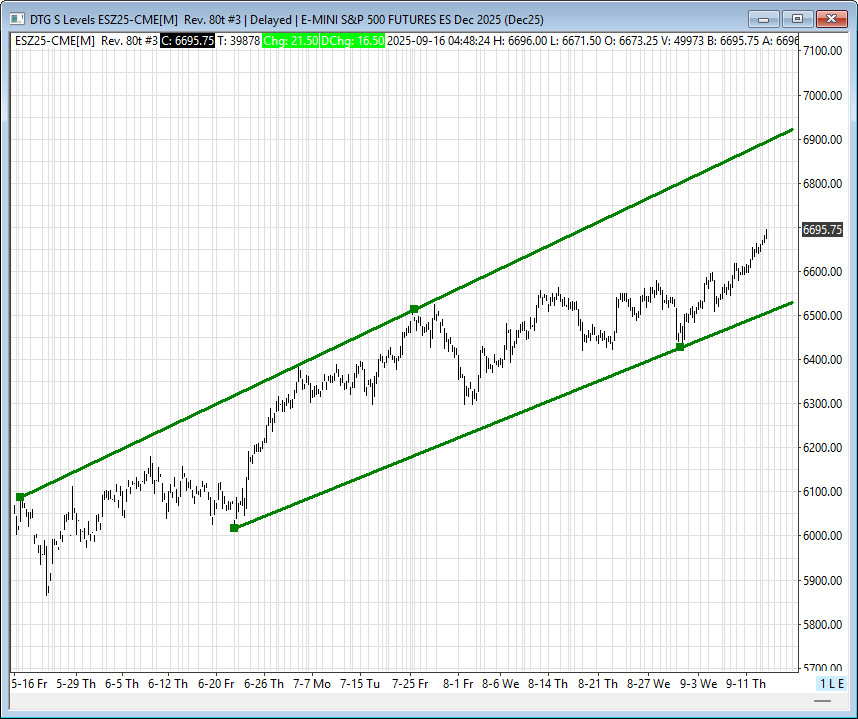858x719 pixels.
Task: Click the 6200.00 price axis label
Action: coord(822,448)
